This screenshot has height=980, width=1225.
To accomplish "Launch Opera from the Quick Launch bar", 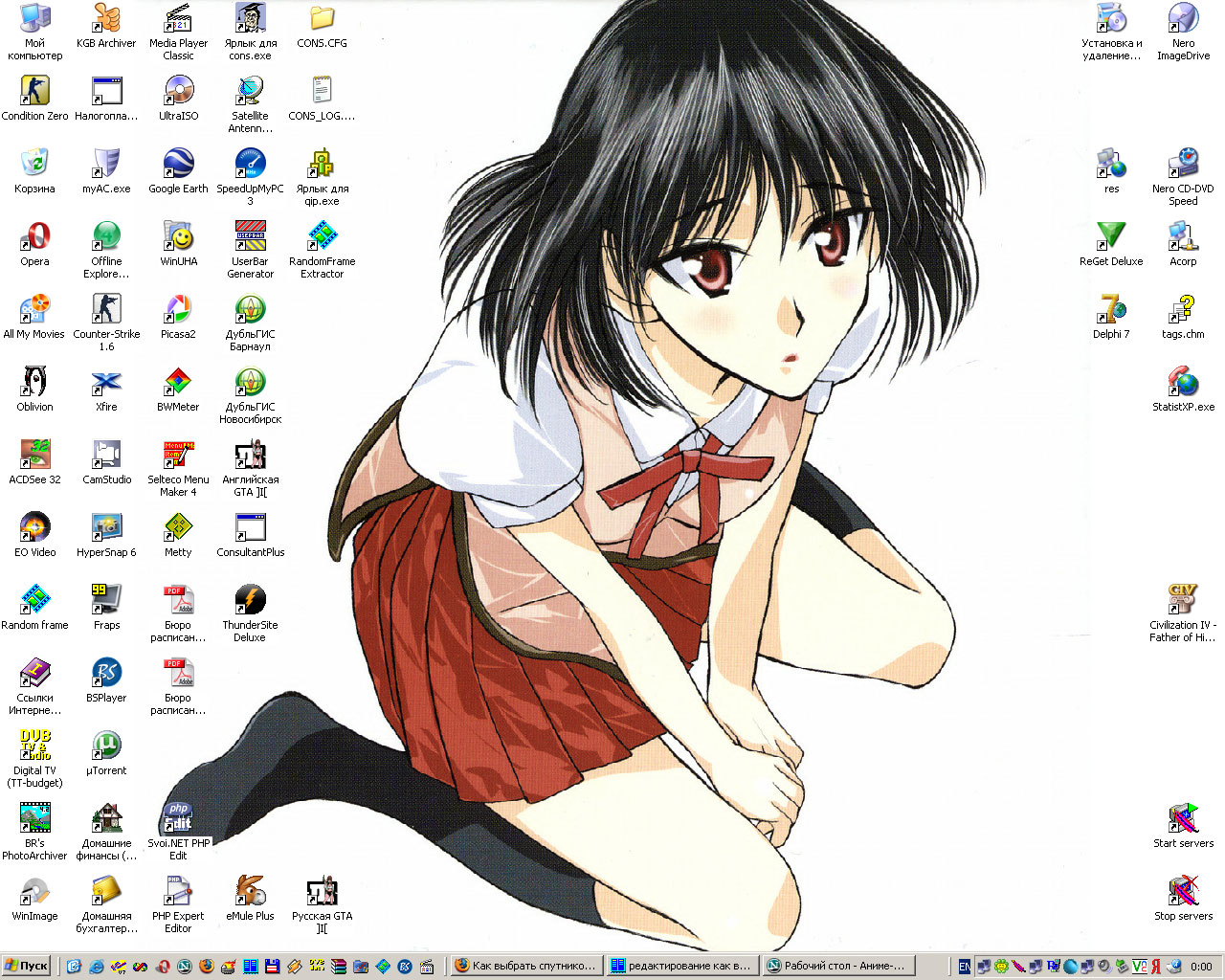I will coord(163,966).
